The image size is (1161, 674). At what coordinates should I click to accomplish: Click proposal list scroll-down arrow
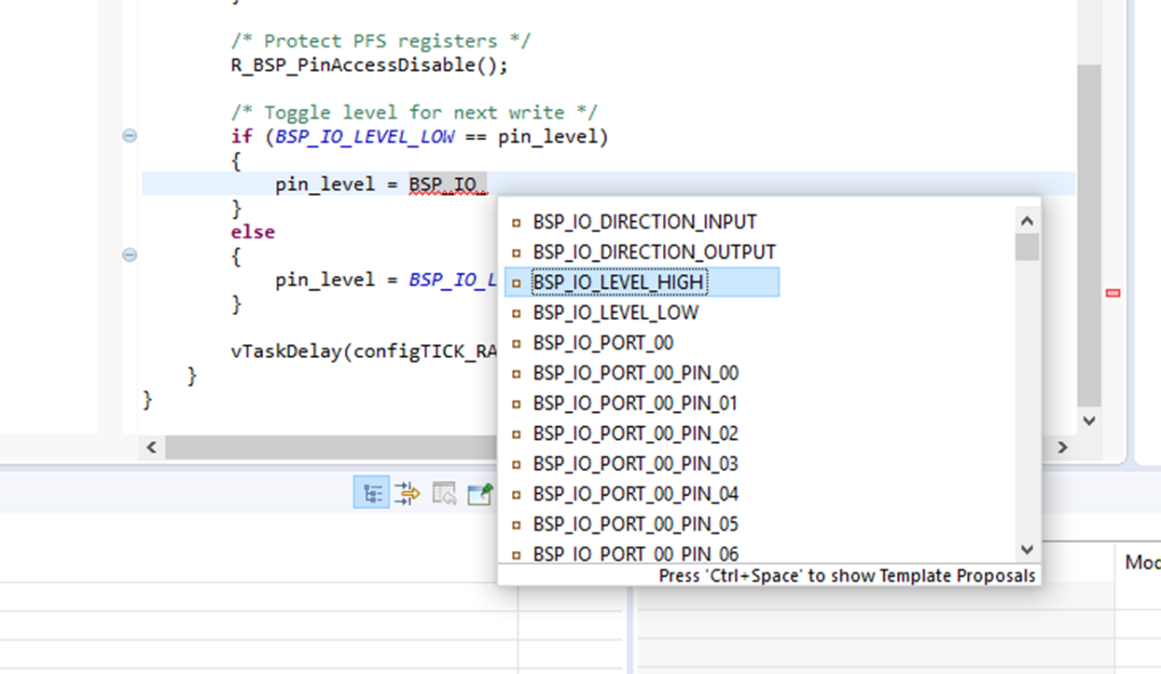point(1027,550)
